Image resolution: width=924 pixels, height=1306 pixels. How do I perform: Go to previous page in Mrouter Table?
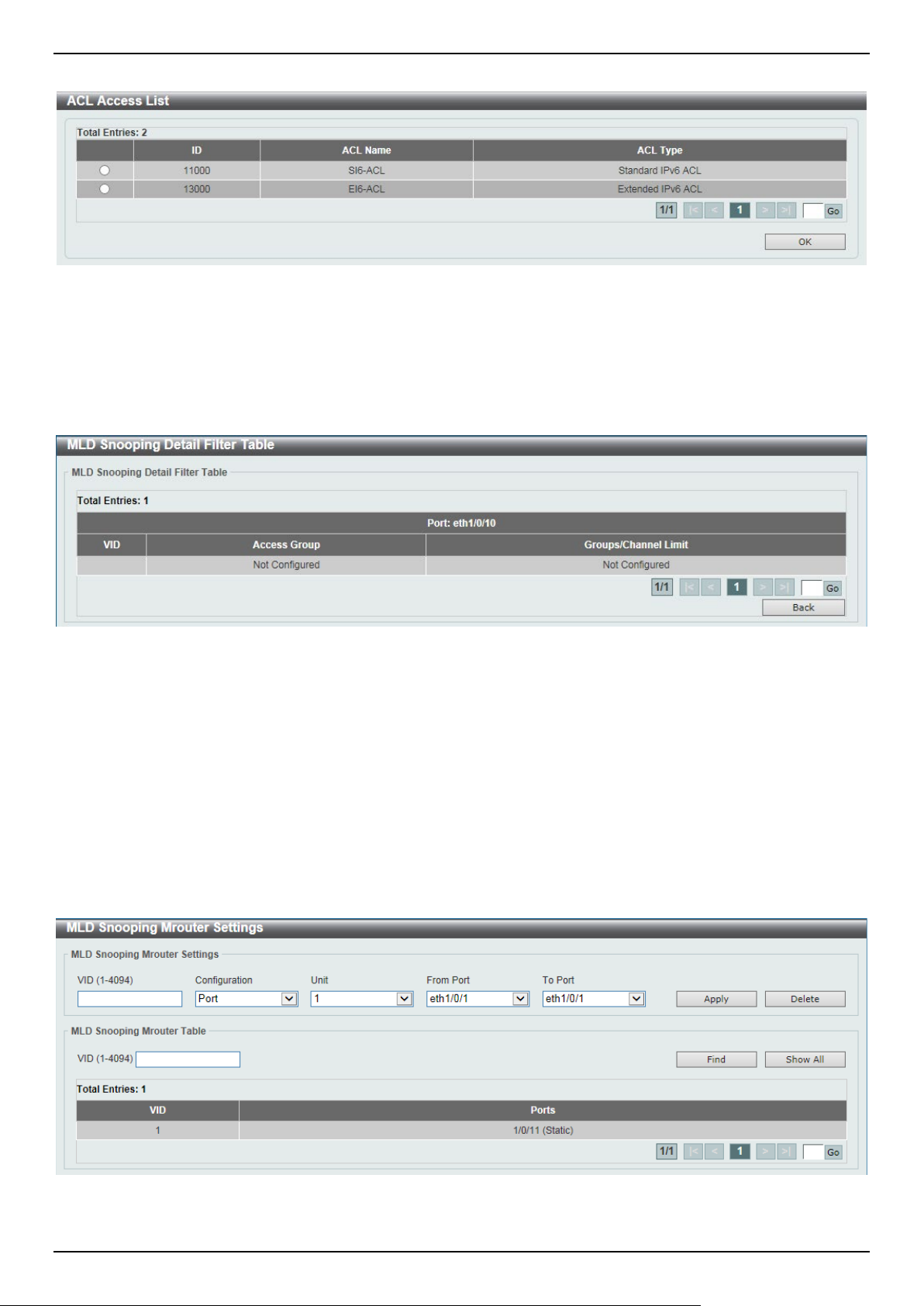714,1152
